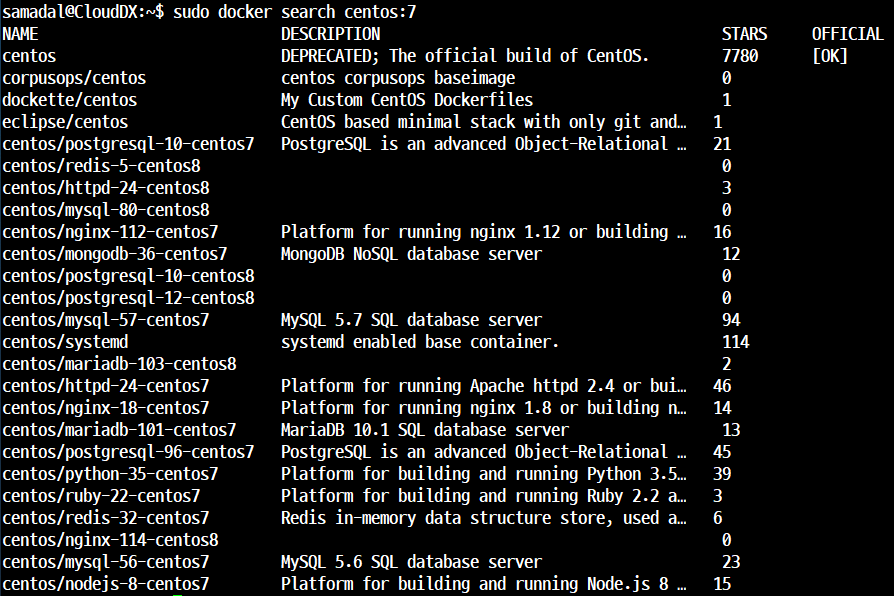The width and height of the screenshot is (894, 596).
Task: Click centos/nodejs-8-centos7 row name
Action: pyautogui.click(x=106, y=584)
